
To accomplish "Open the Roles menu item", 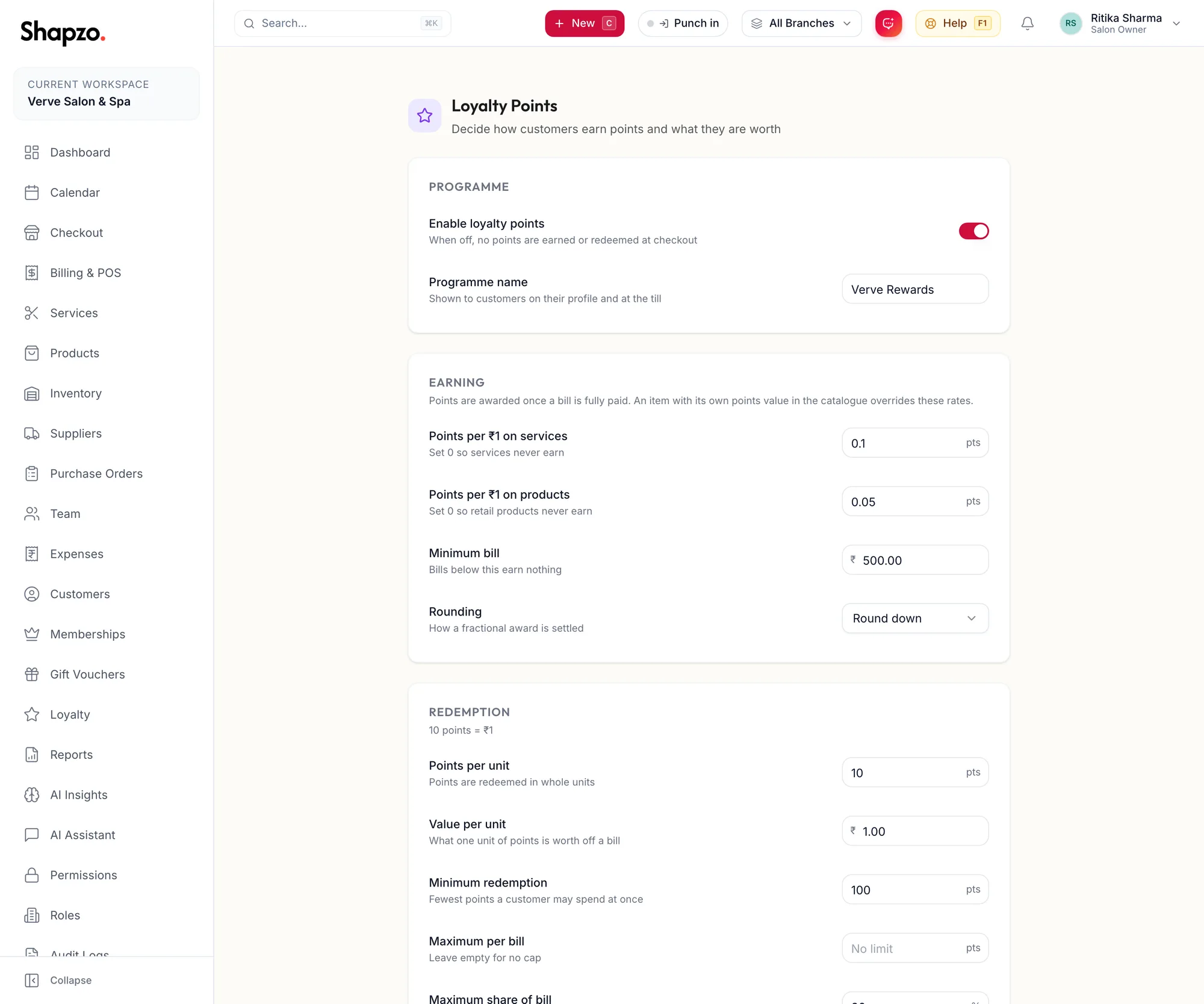I will [107, 915].
